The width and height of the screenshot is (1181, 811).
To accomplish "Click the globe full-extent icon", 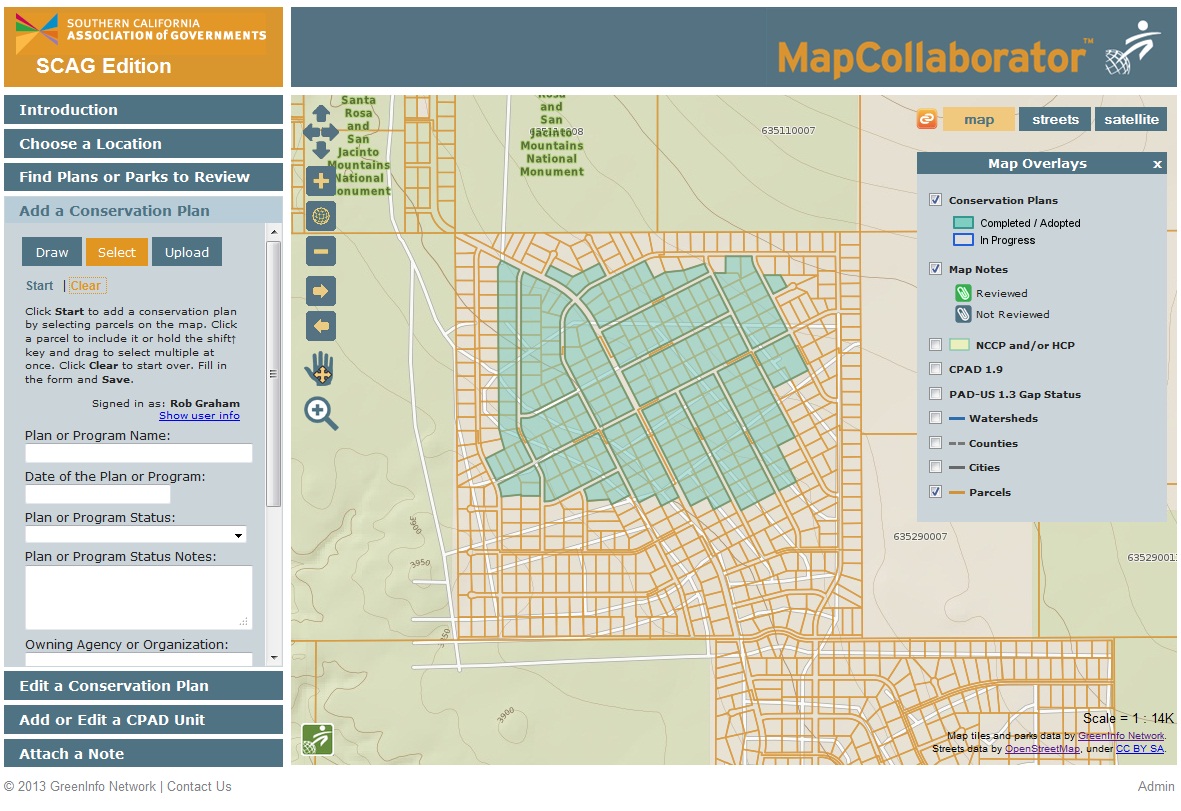I will click(x=321, y=216).
